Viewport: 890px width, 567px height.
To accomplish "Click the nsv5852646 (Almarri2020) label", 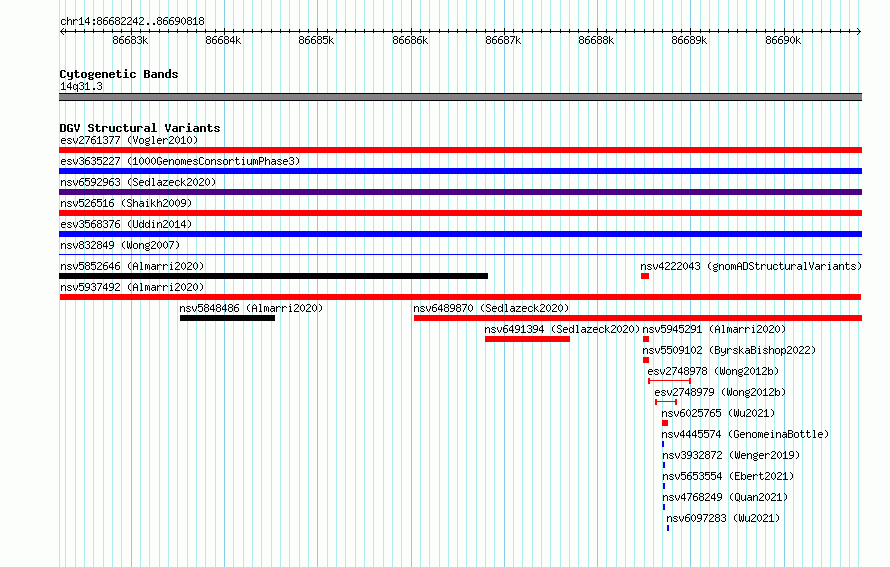I will coord(132,266).
